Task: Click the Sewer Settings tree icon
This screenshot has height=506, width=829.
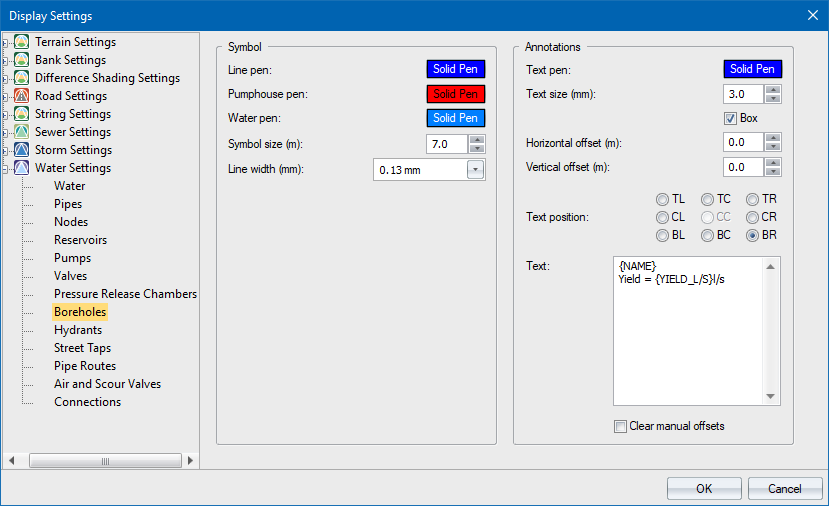Action: click(22, 132)
